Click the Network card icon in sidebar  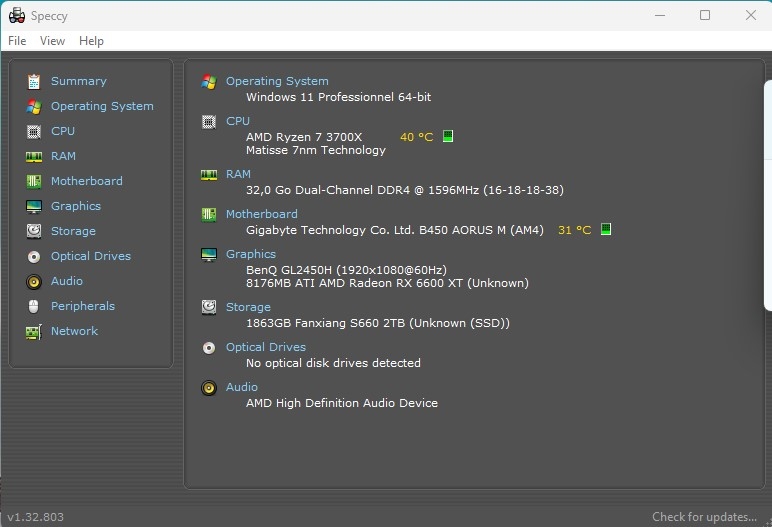coord(33,332)
